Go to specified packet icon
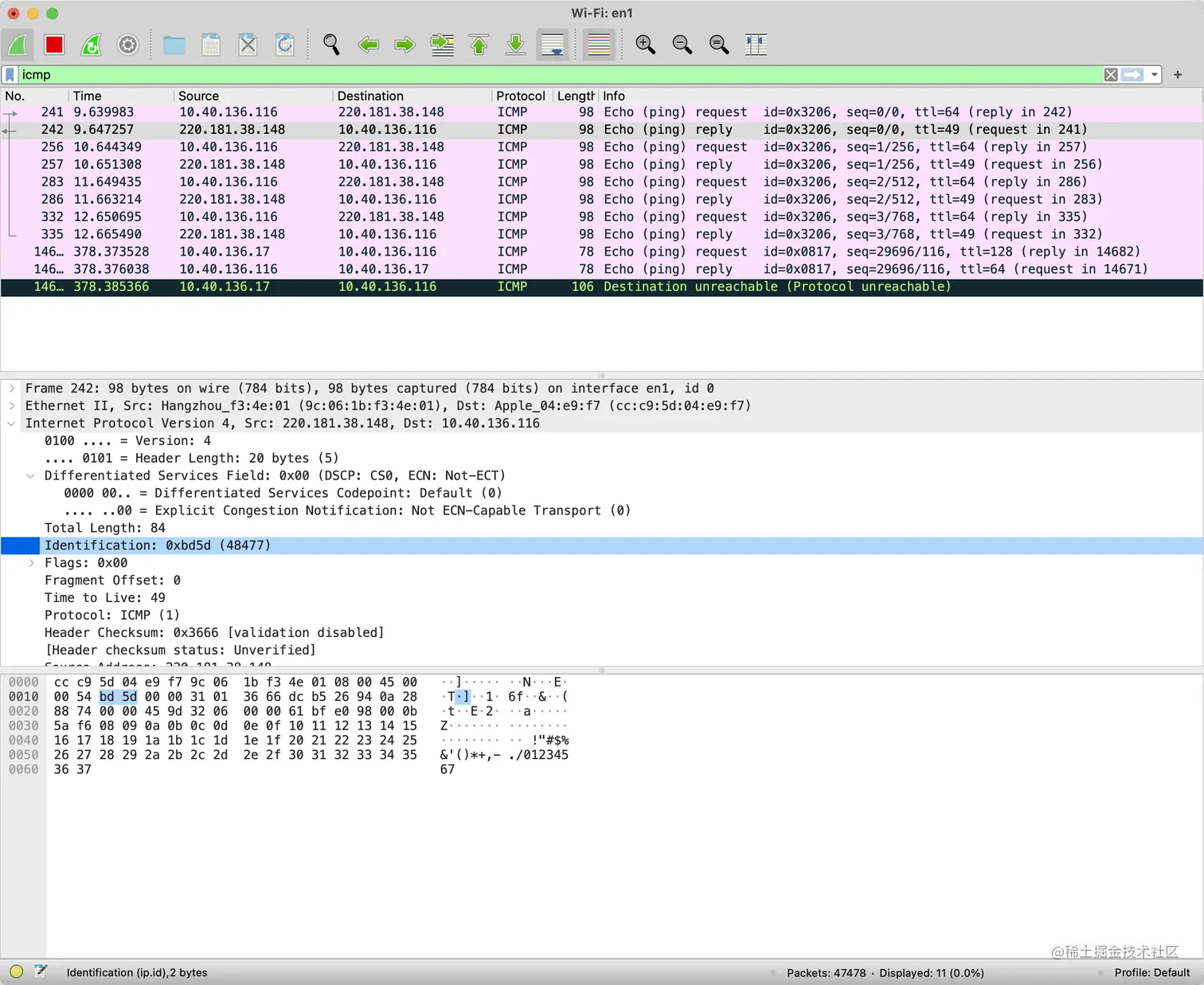The height and width of the screenshot is (985, 1204). [x=442, y=45]
